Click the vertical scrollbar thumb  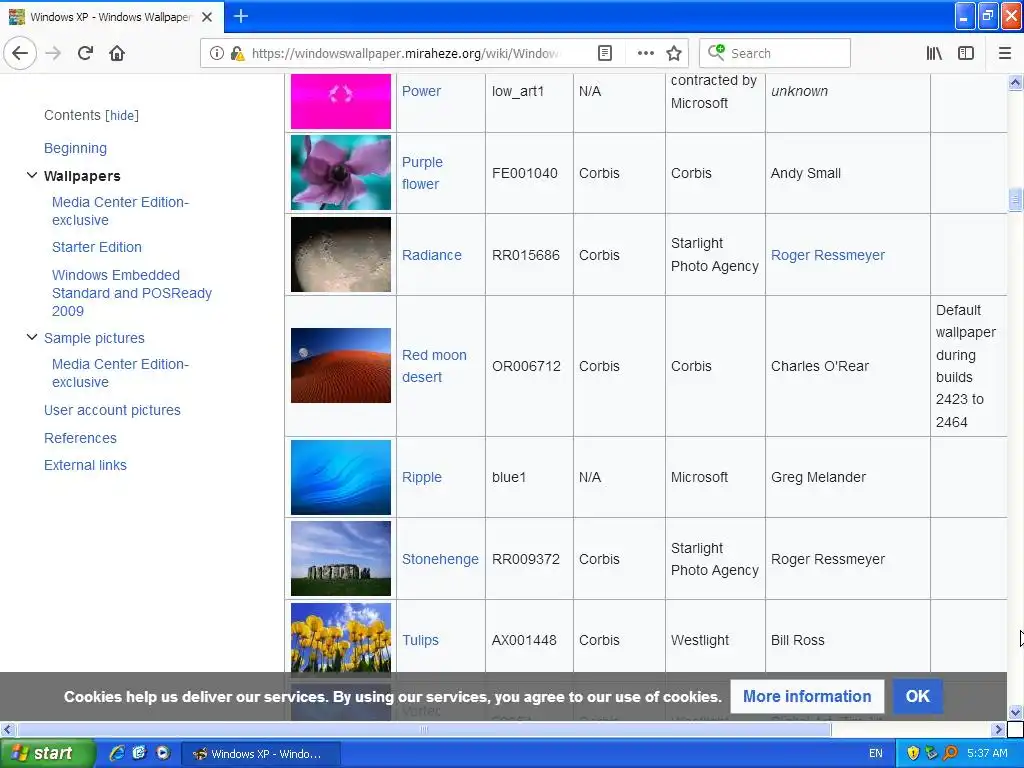tap(1015, 199)
